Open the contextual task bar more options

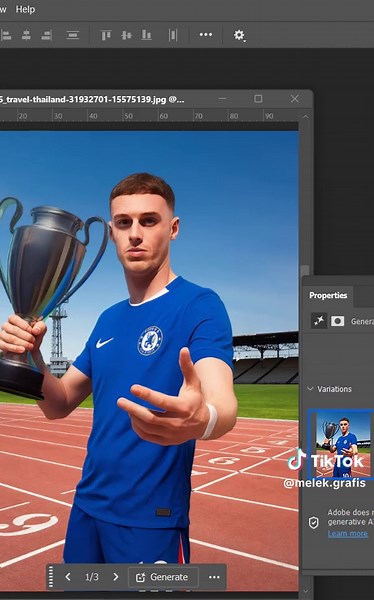(214, 577)
